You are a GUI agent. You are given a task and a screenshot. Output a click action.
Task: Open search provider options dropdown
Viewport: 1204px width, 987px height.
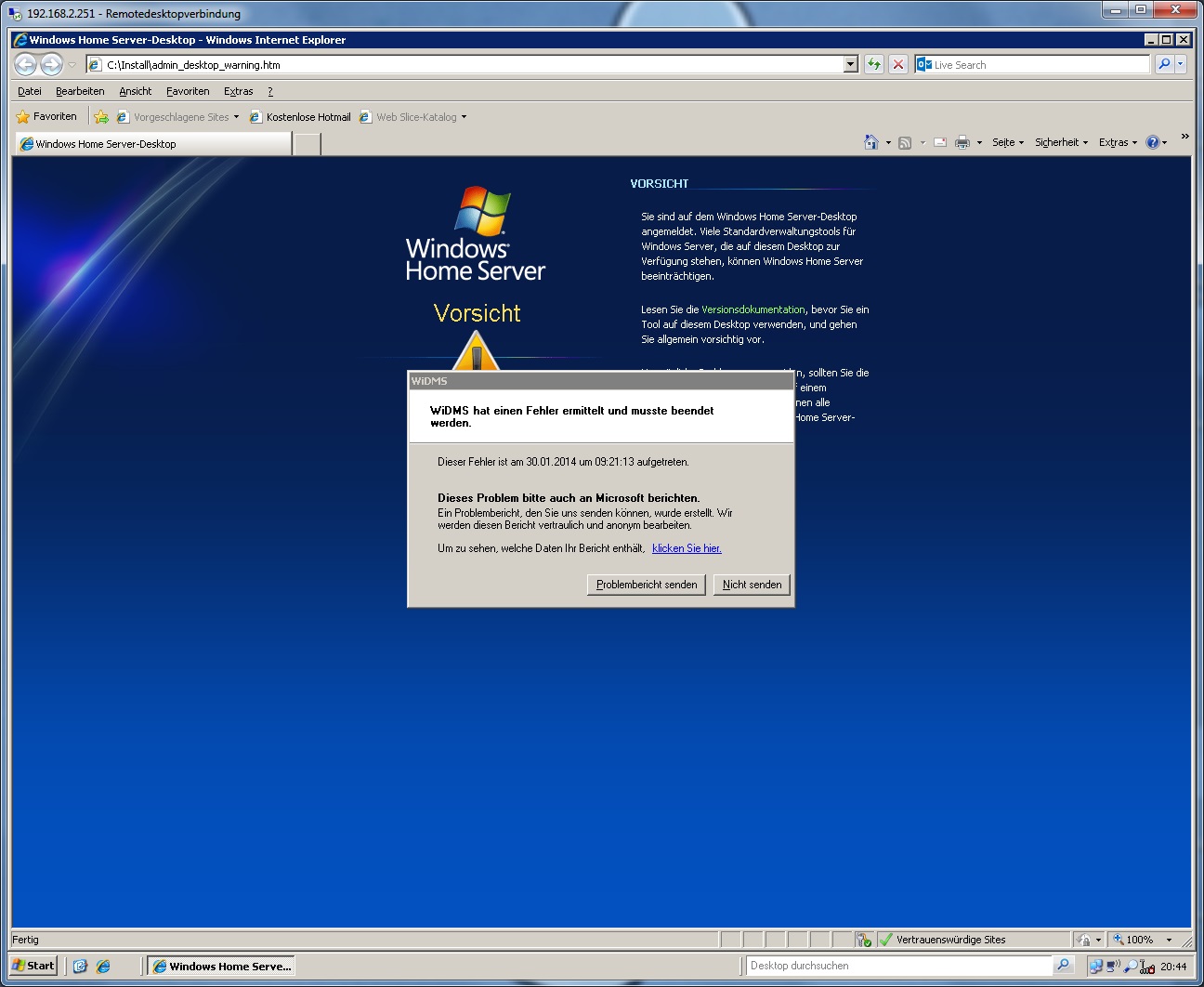tap(1181, 64)
